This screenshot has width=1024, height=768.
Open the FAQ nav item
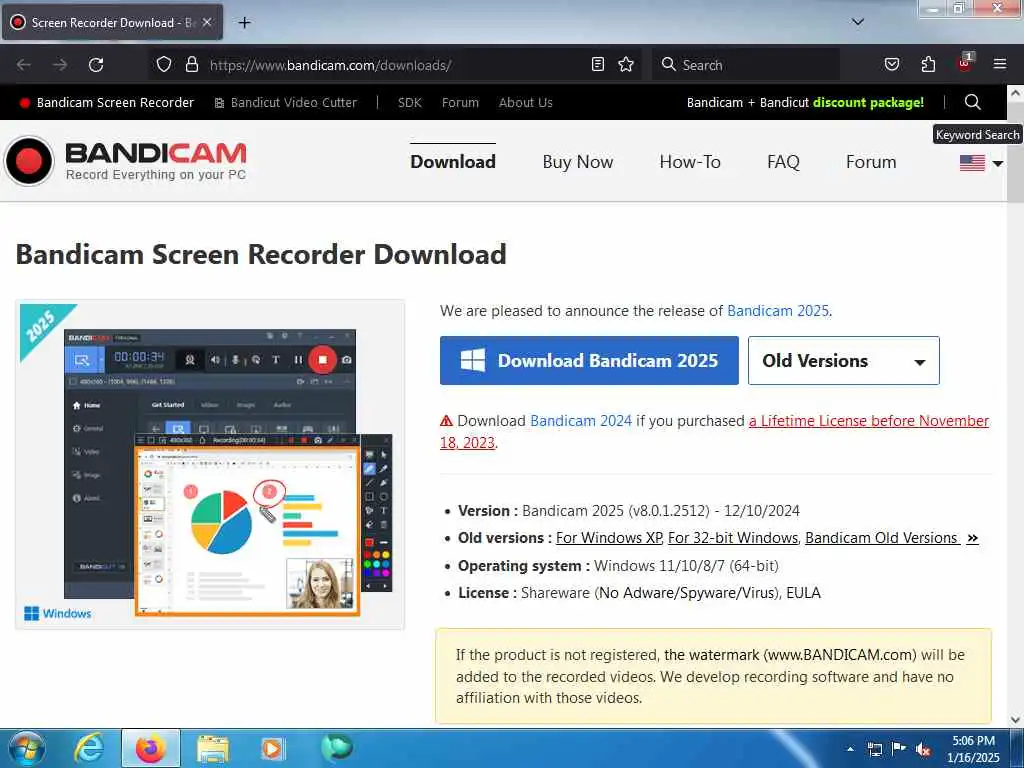tap(783, 161)
